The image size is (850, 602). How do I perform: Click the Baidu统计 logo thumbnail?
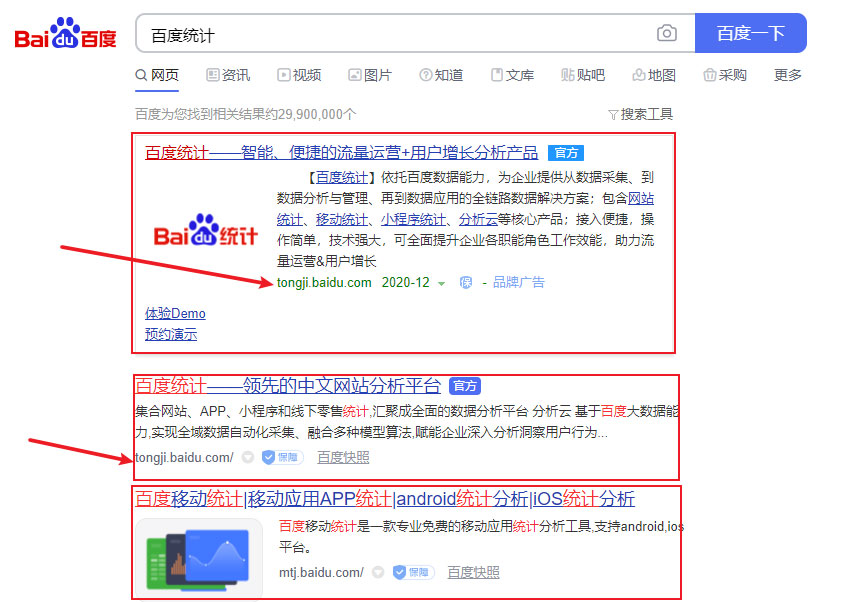point(205,231)
